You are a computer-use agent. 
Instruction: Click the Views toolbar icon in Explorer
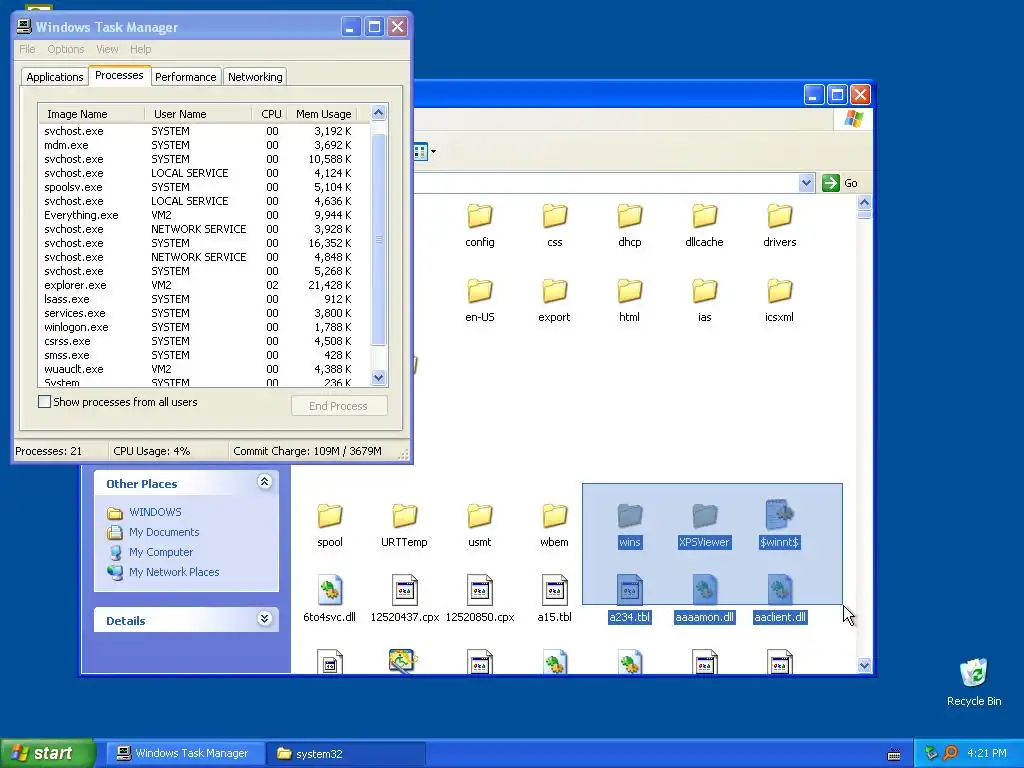coord(421,152)
